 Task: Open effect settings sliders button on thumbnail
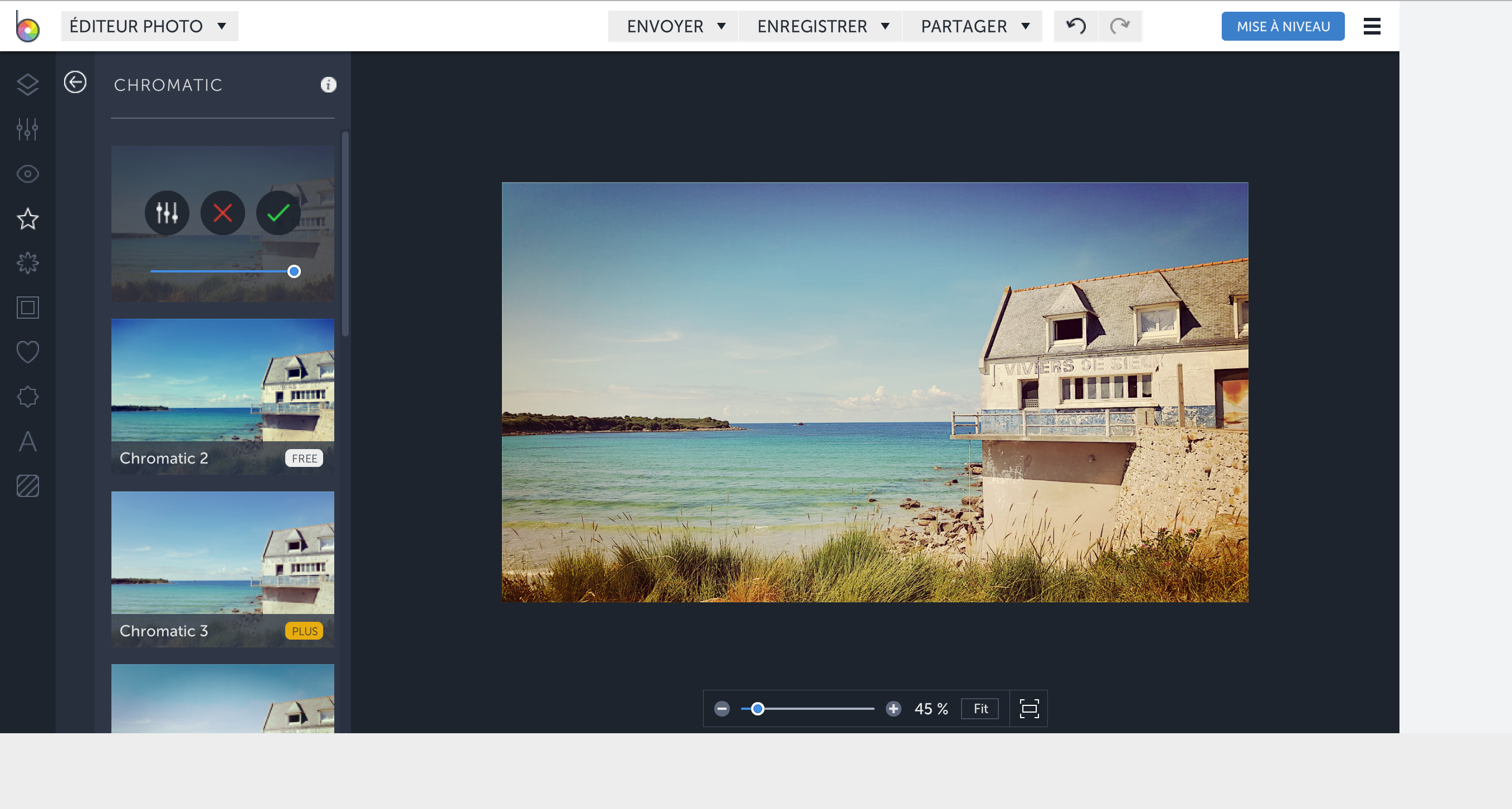click(x=167, y=213)
